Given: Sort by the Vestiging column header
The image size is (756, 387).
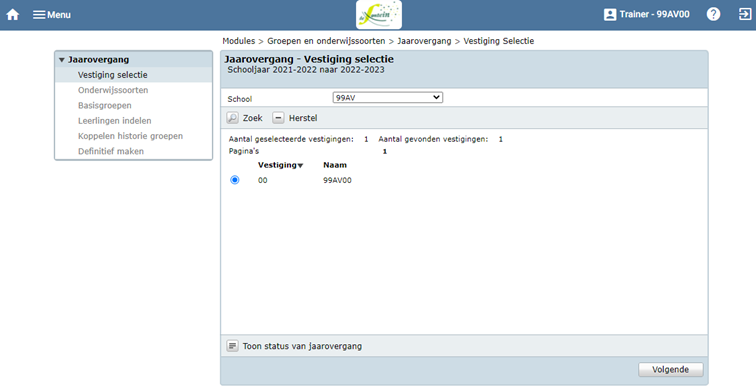Looking at the screenshot, I should click(281, 165).
